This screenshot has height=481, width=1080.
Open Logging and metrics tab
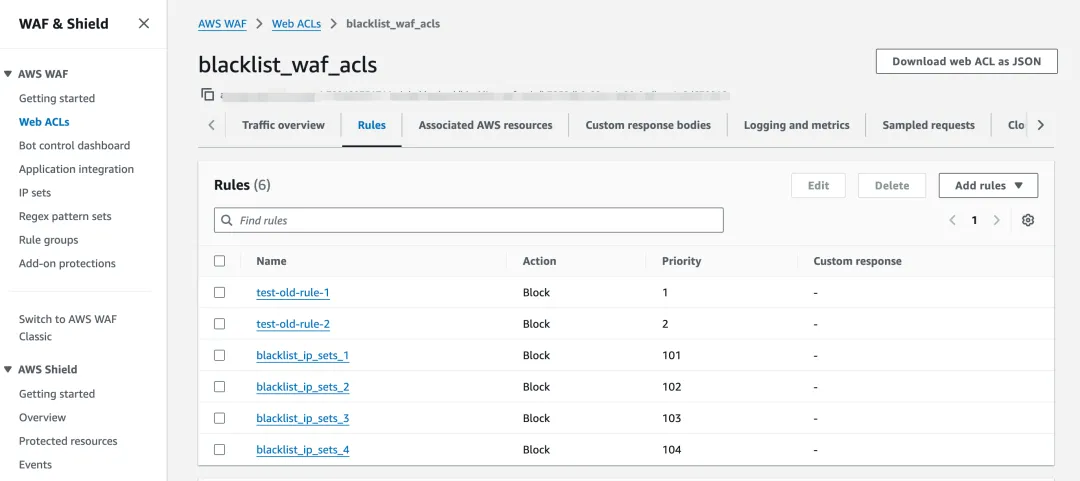click(796, 125)
